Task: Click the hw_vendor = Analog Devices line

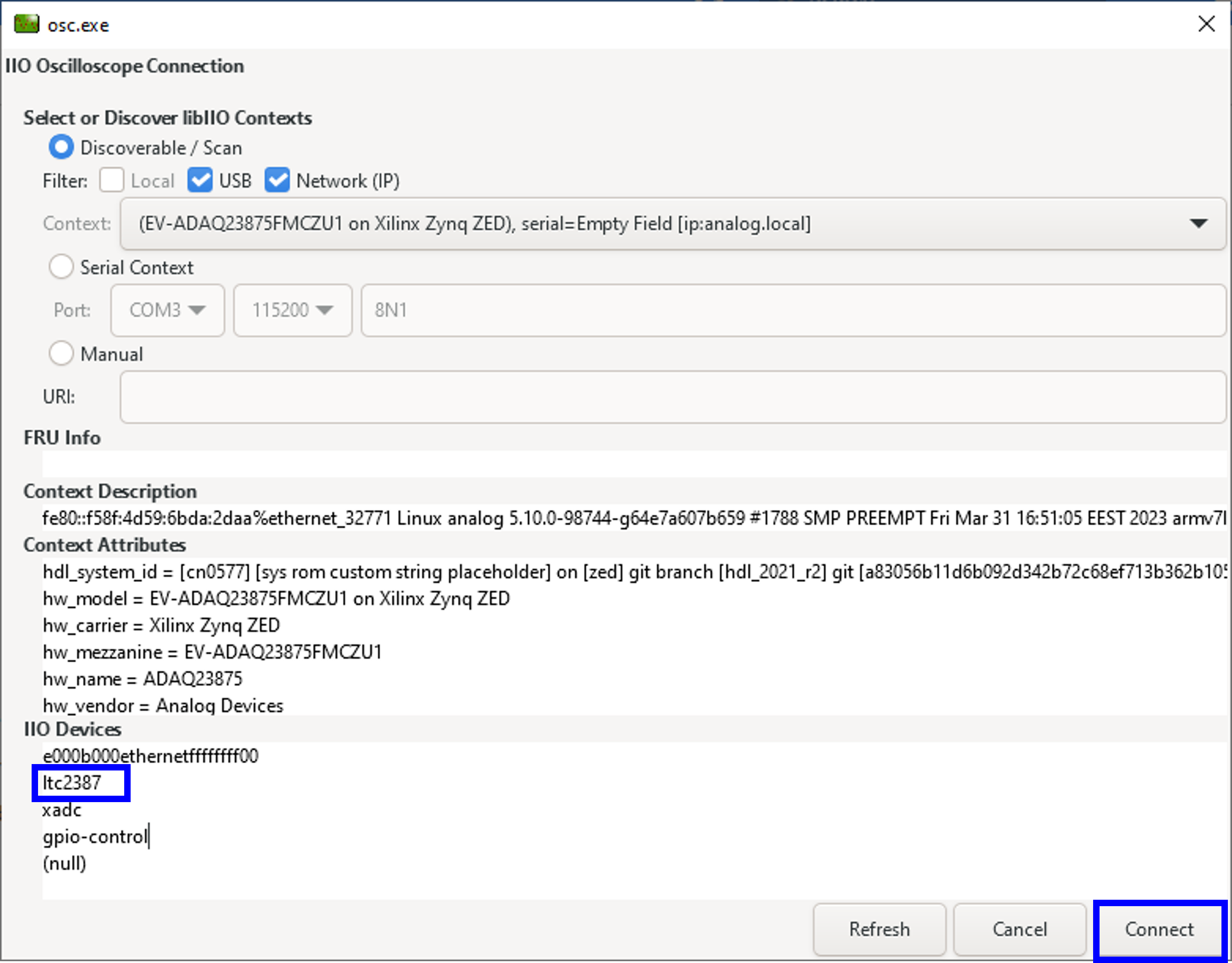Action: coord(163,705)
